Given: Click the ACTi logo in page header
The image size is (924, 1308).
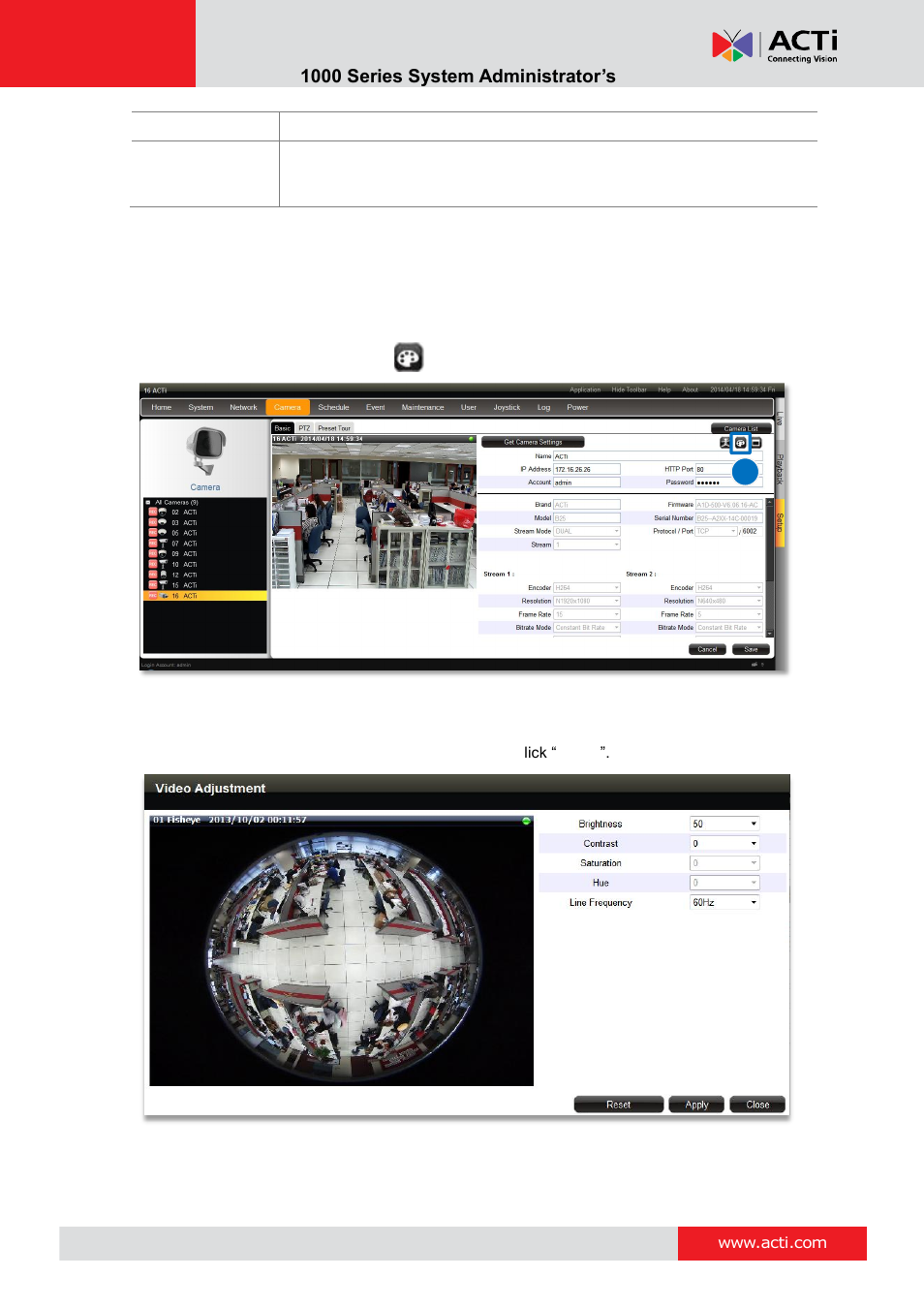Looking at the screenshot, I should [775, 46].
